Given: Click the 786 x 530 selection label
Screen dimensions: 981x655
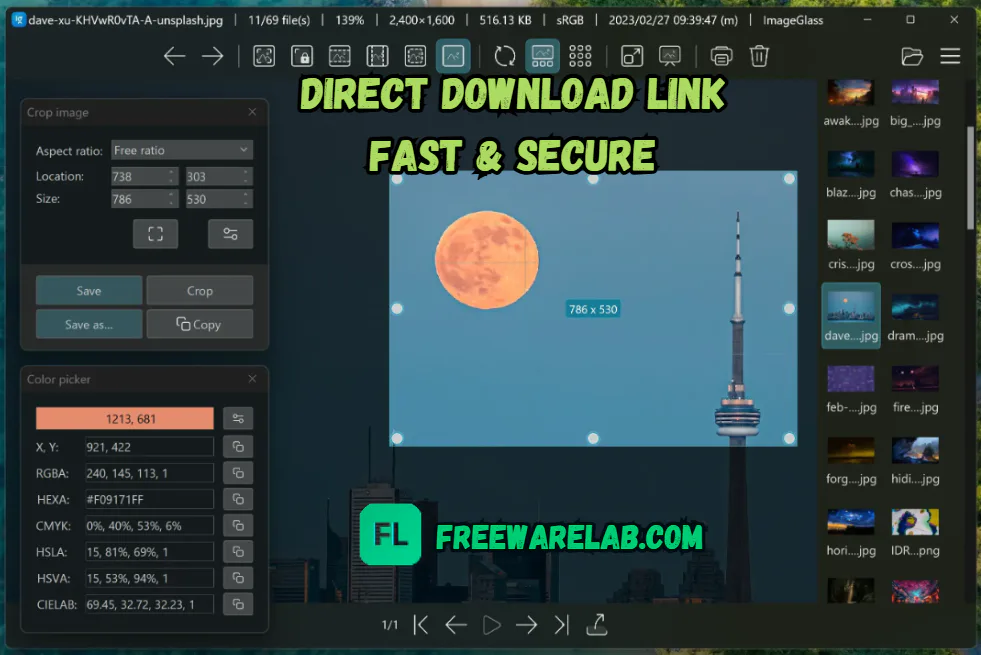Looking at the screenshot, I should (593, 309).
